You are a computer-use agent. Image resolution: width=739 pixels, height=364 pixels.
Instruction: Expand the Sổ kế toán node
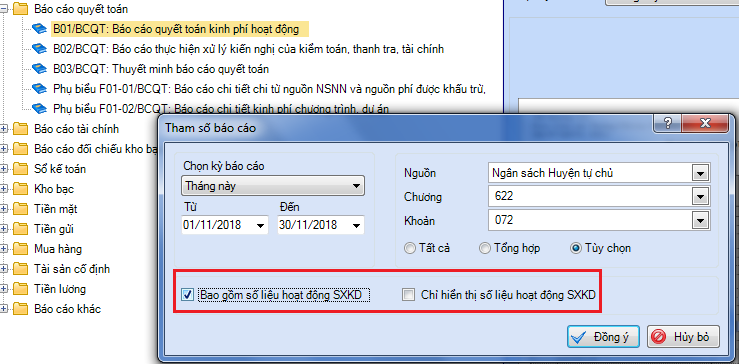point(4,169)
